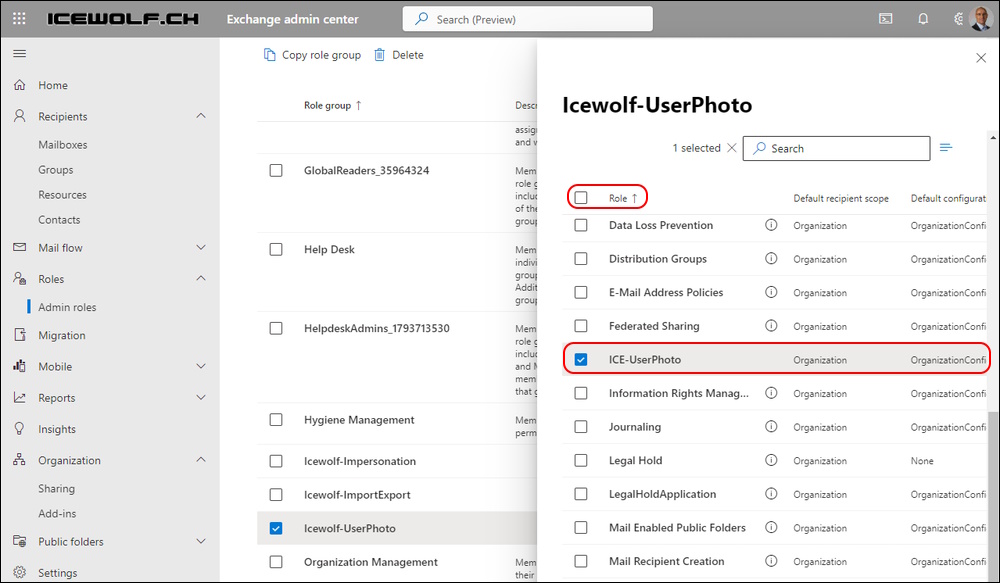Open Organization Management role group
This screenshot has width=1000, height=583.
[x=371, y=562]
